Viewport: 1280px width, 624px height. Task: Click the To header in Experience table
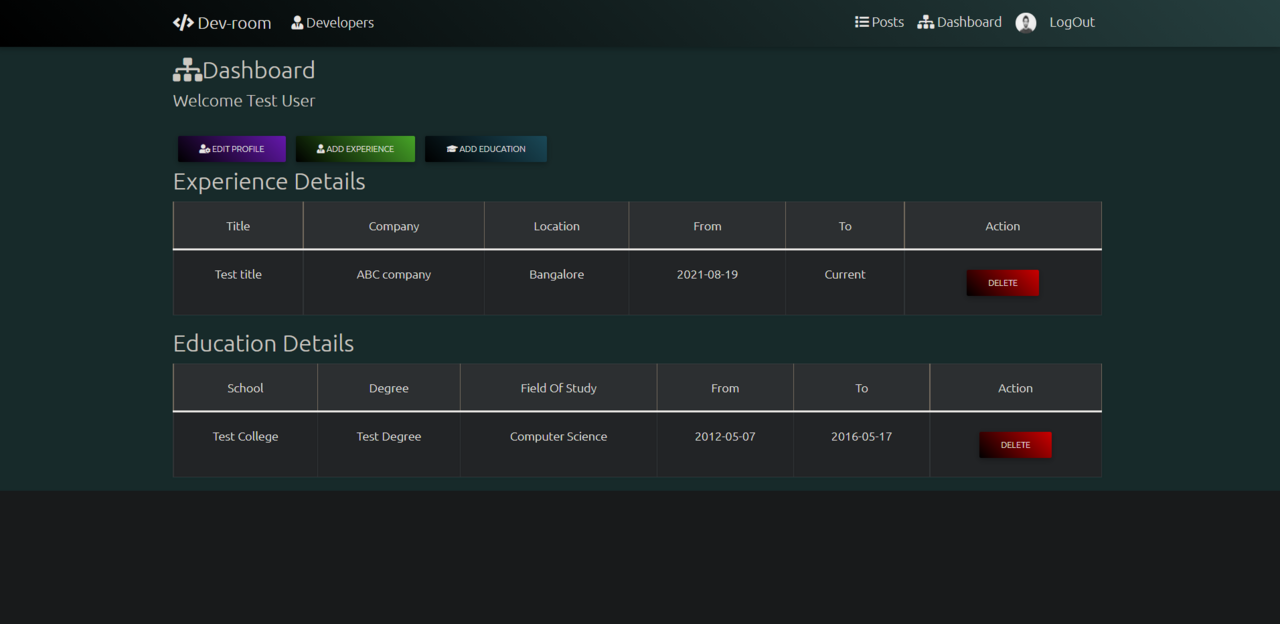coord(845,226)
